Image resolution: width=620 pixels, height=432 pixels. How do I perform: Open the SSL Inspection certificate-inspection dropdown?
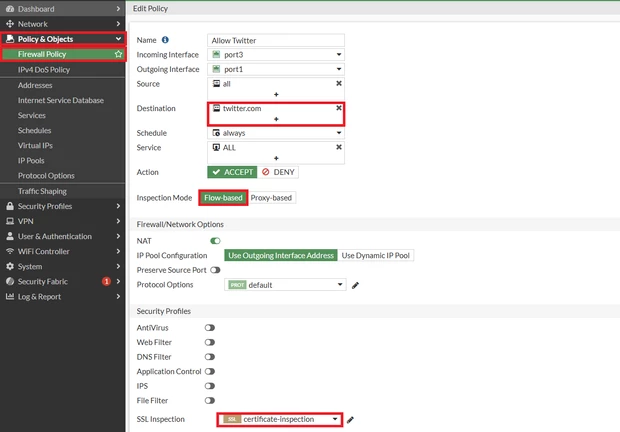[280, 419]
